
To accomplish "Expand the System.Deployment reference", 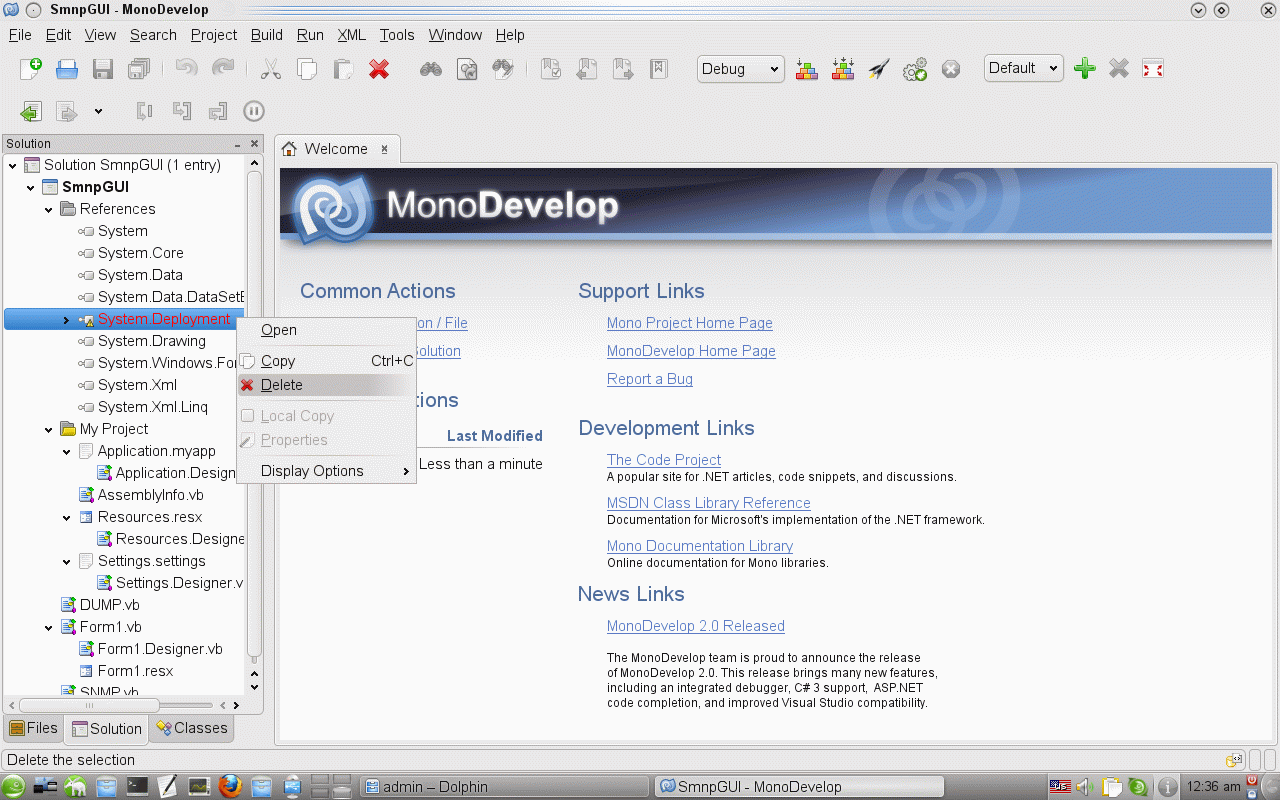I will point(67,320).
